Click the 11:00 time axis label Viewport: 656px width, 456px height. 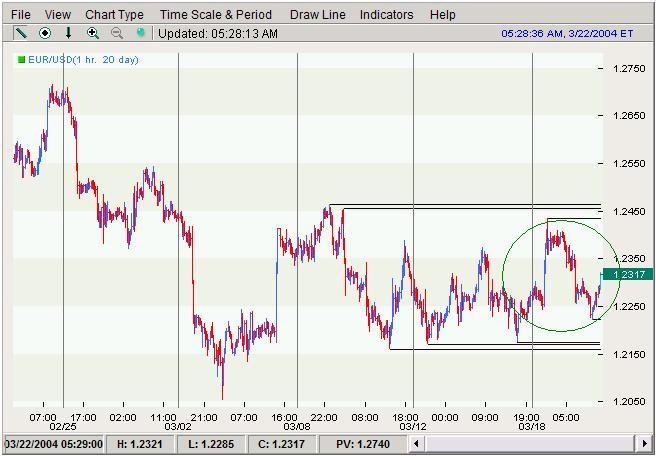164,418
